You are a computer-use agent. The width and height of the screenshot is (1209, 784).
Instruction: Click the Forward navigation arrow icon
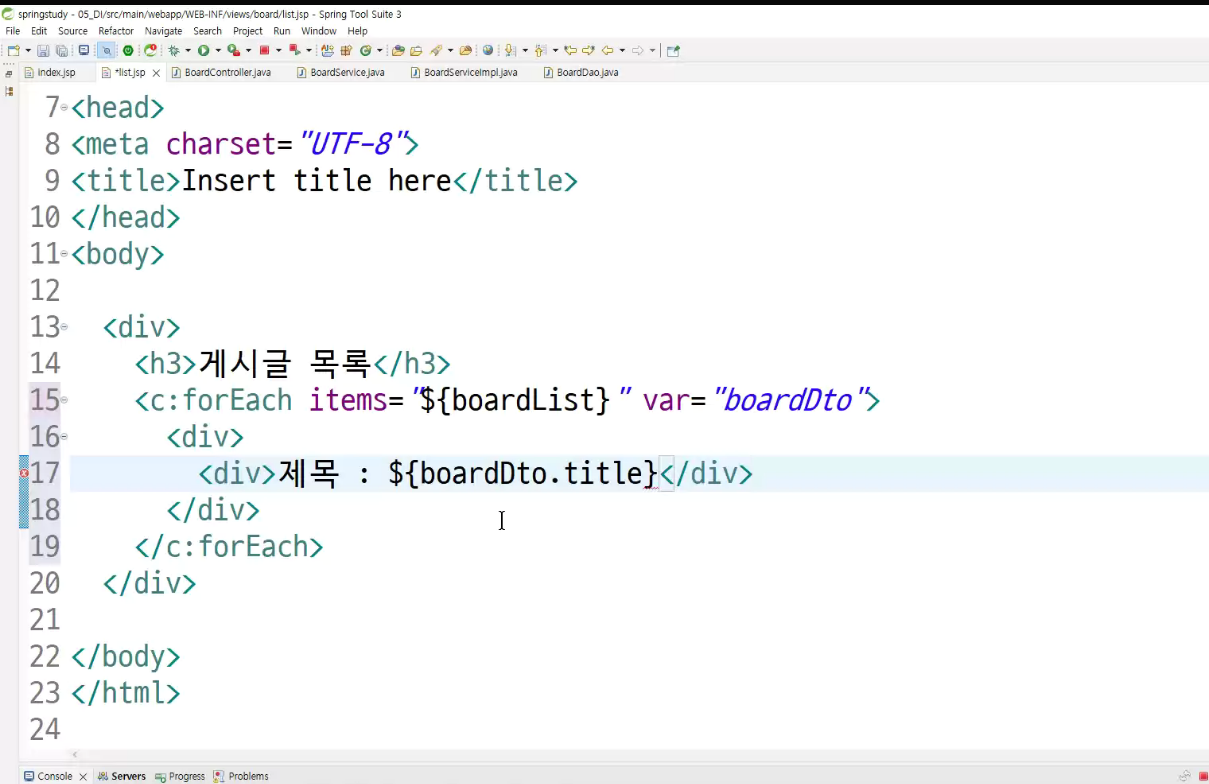637,50
